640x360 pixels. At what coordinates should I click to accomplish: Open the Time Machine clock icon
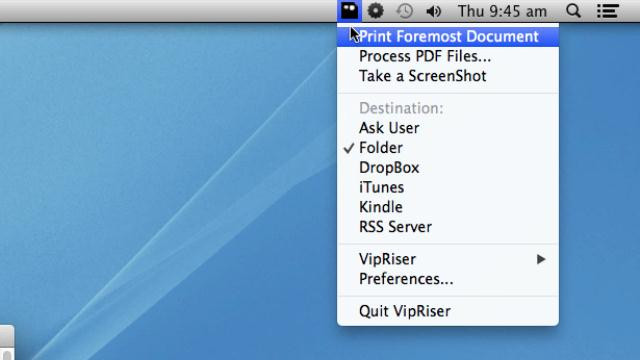click(x=404, y=11)
